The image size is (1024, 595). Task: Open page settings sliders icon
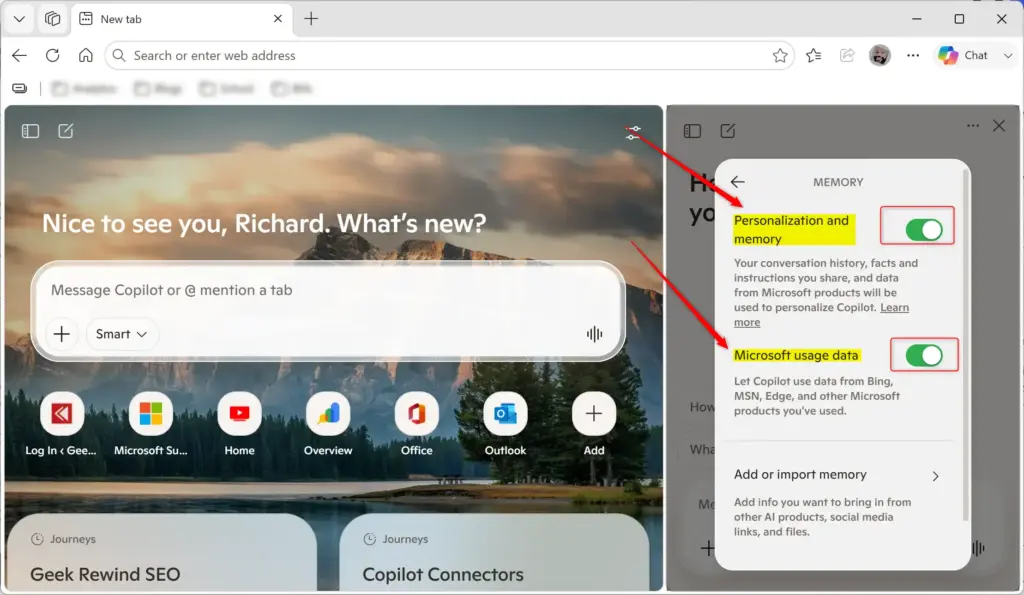(633, 133)
